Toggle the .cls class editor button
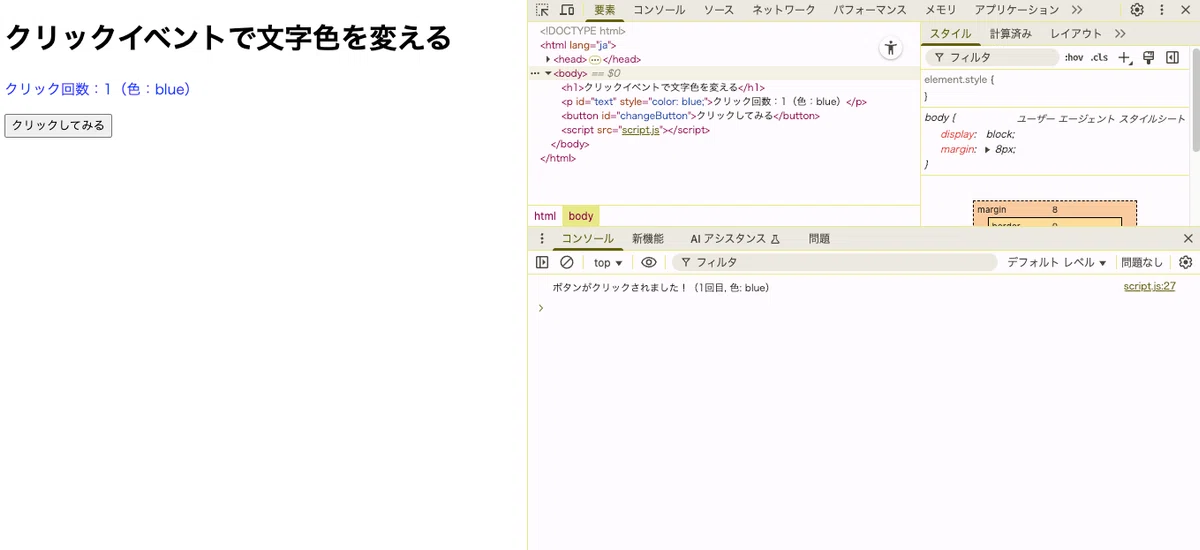The height and width of the screenshot is (550, 1200). pyautogui.click(x=1099, y=58)
